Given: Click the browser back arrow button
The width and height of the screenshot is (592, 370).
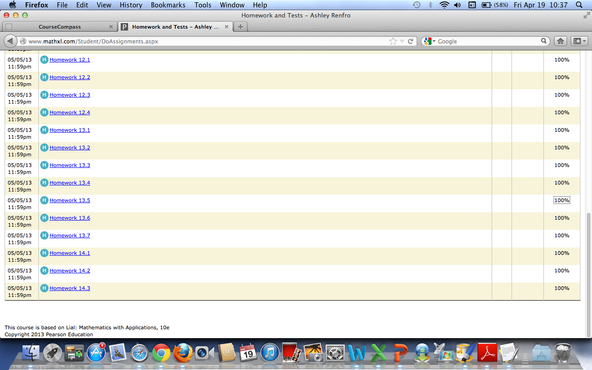Looking at the screenshot, I should [x=10, y=41].
